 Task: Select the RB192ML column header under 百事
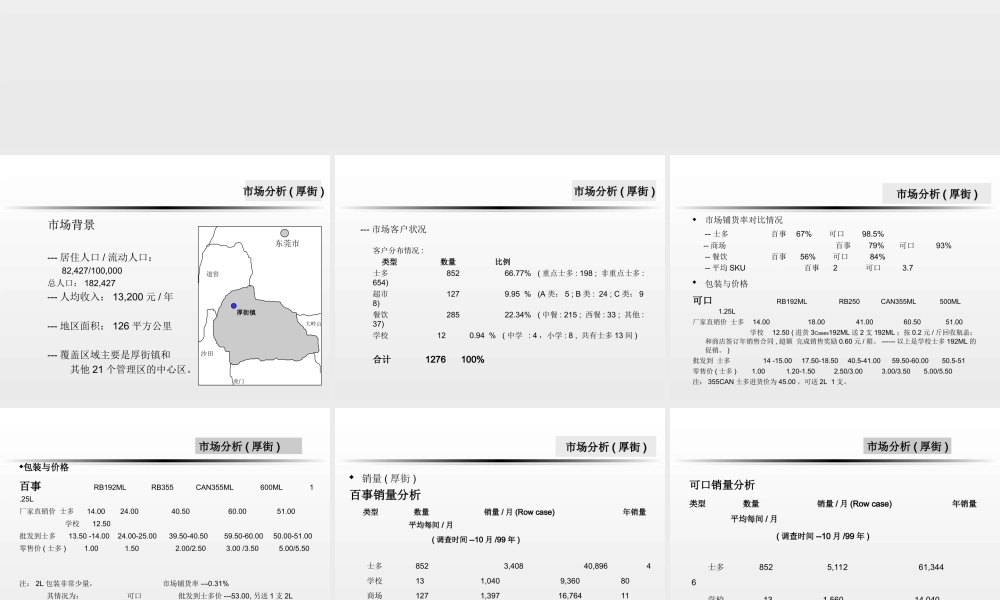click(x=111, y=488)
